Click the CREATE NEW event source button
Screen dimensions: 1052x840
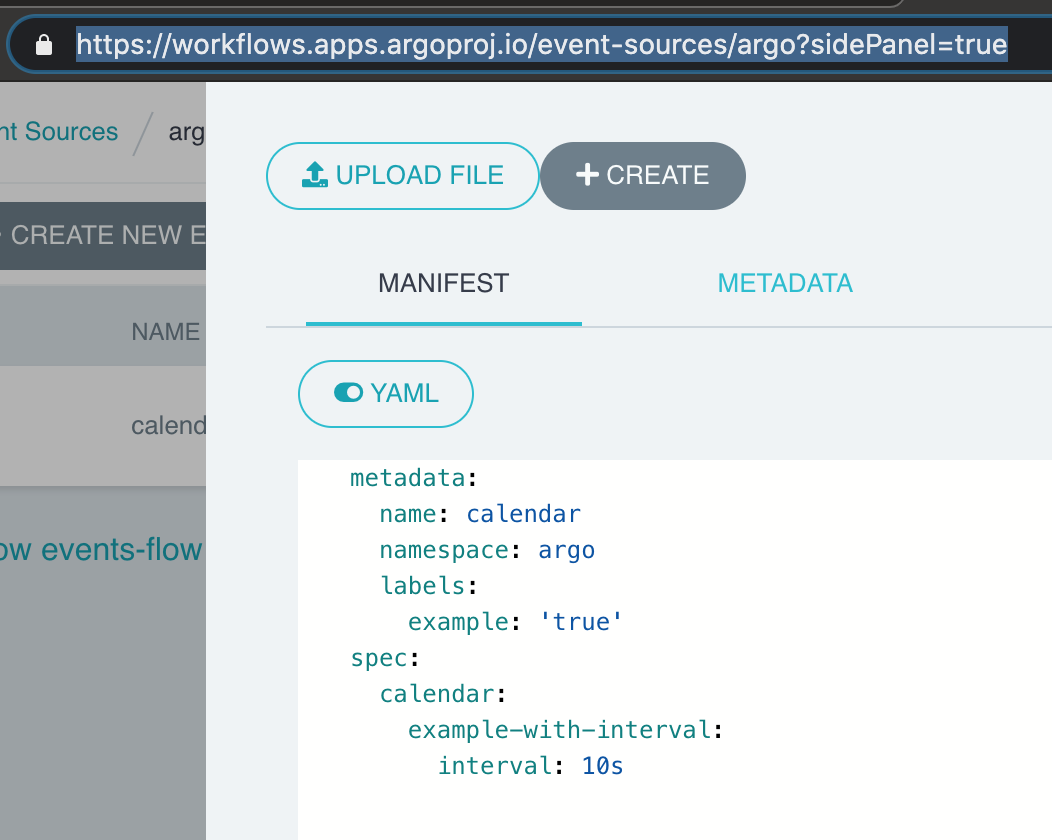point(103,235)
